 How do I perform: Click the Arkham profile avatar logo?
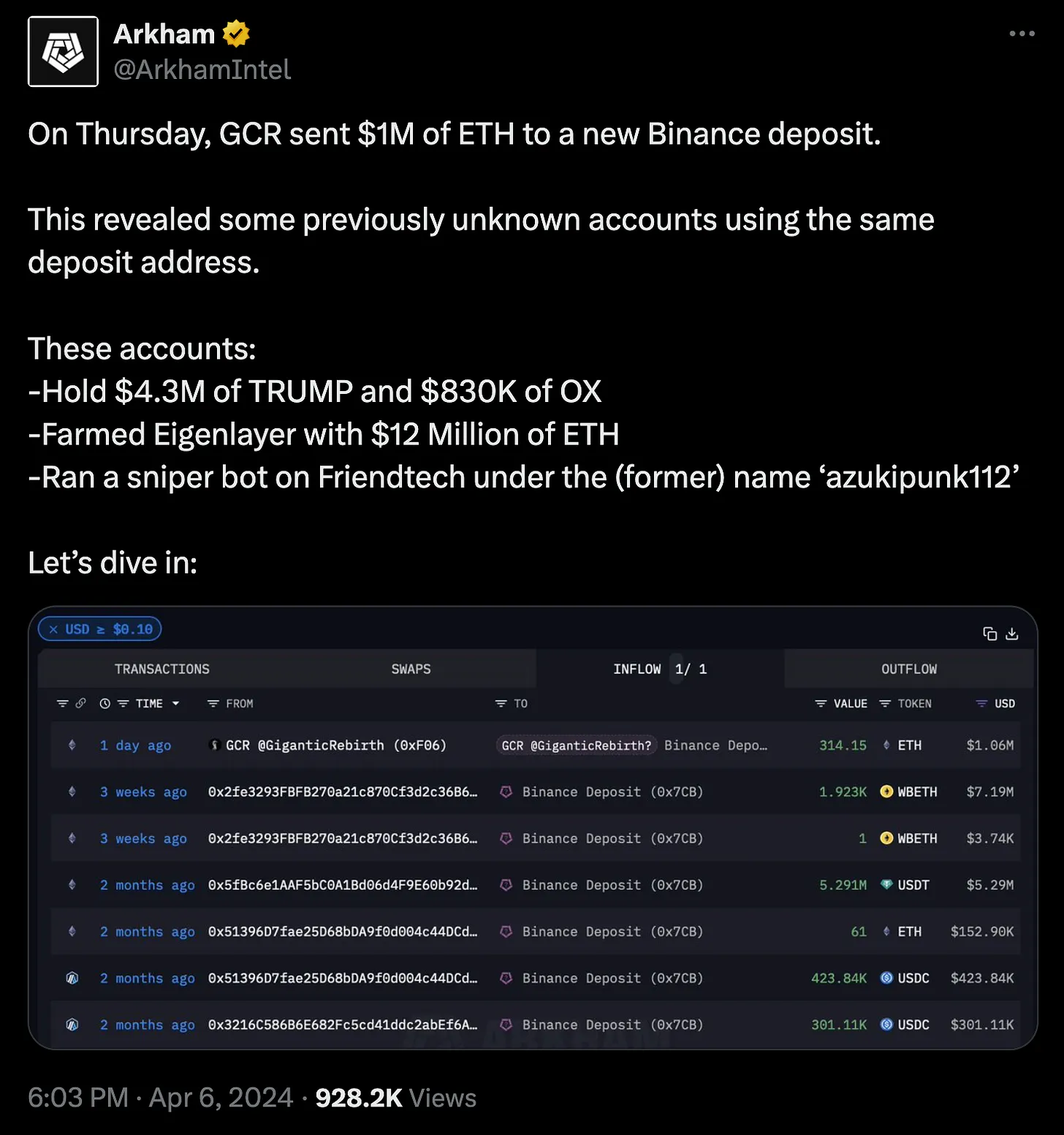(63, 52)
